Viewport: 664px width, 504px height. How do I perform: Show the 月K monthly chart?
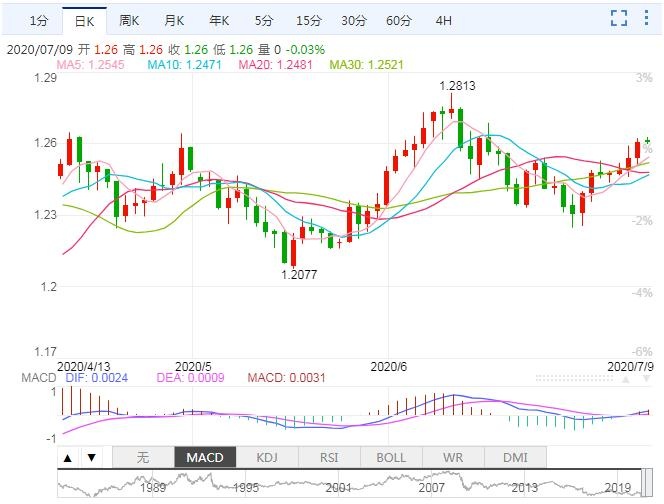(x=174, y=20)
